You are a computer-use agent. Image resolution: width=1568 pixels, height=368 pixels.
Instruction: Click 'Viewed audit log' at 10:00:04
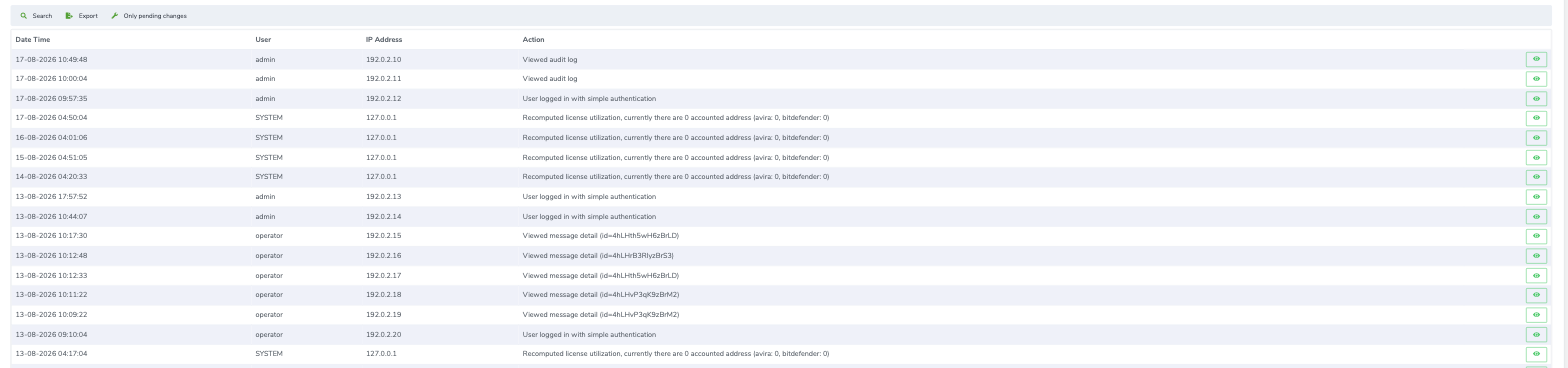click(550, 79)
